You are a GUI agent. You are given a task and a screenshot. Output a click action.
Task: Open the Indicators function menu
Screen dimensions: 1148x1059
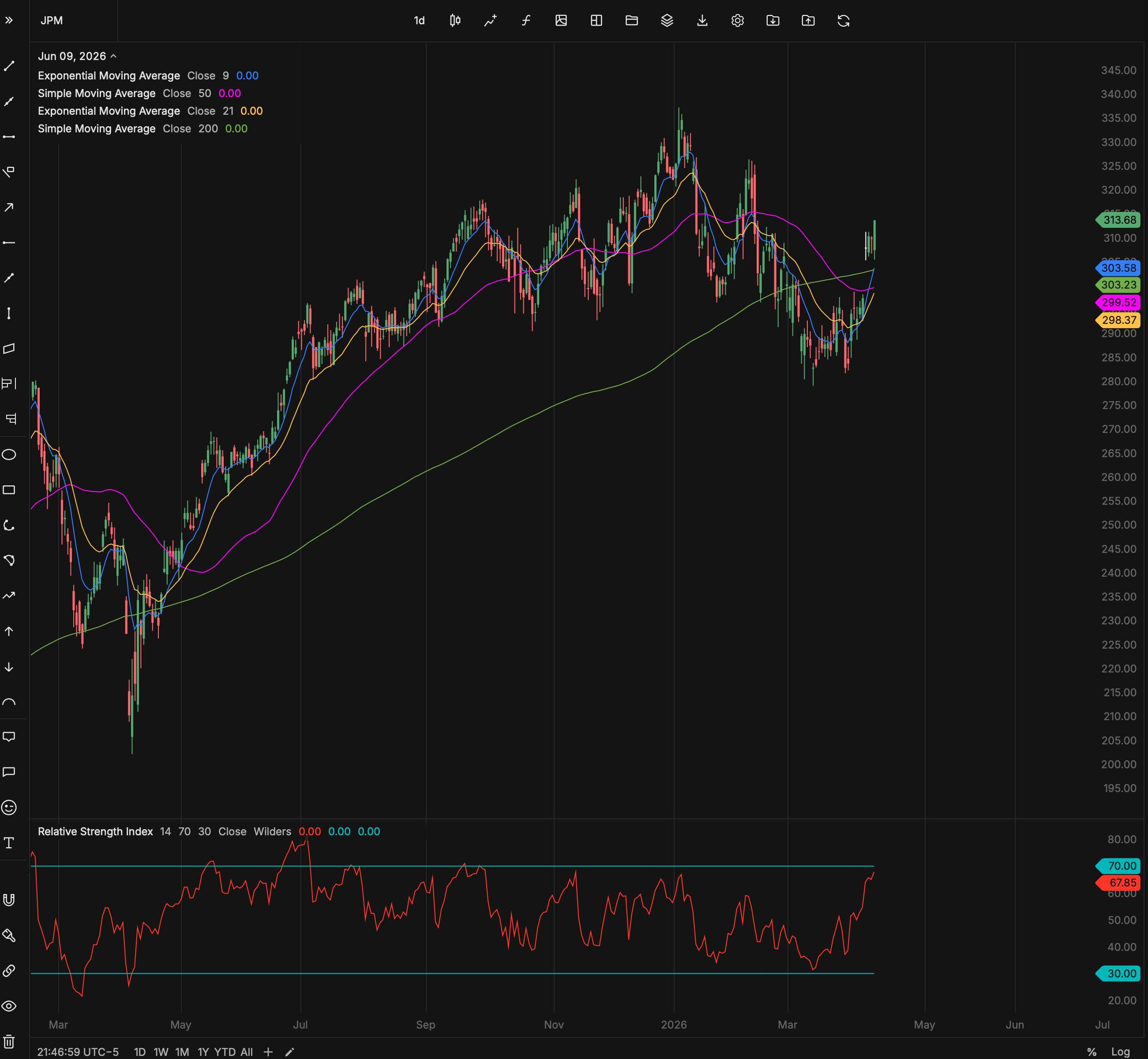click(x=525, y=21)
